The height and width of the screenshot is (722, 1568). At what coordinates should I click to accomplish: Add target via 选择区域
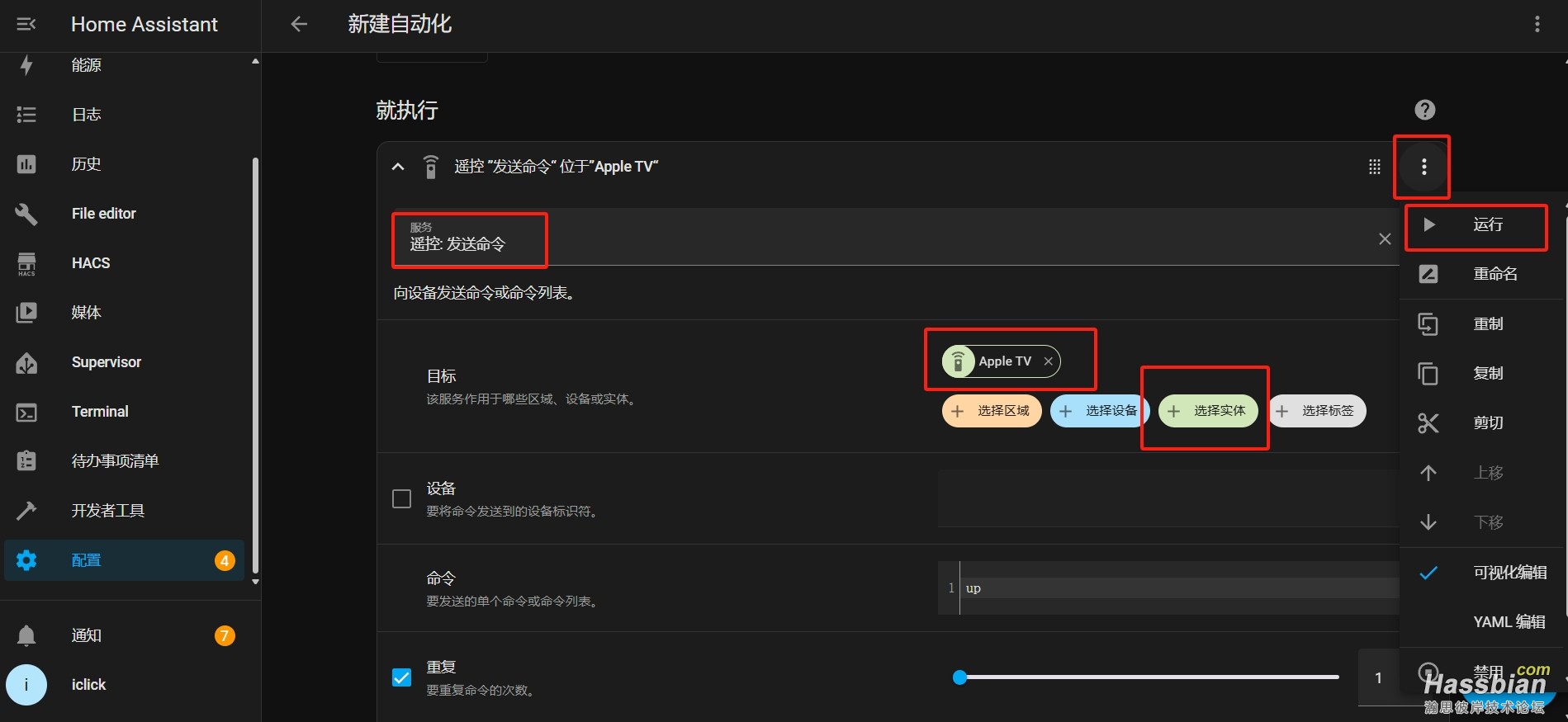click(x=992, y=411)
